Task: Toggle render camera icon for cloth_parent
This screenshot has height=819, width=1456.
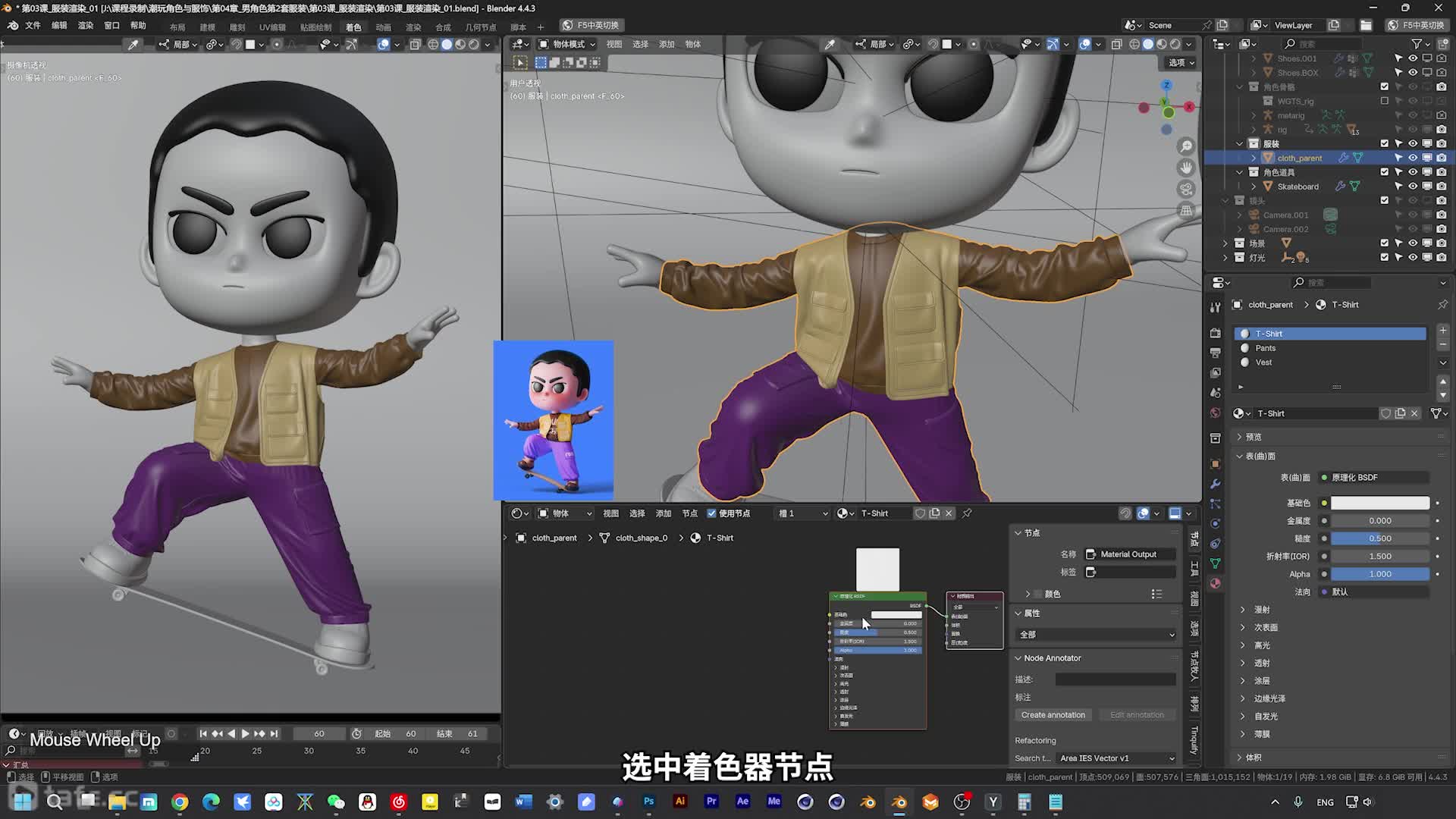Action: click(x=1442, y=158)
